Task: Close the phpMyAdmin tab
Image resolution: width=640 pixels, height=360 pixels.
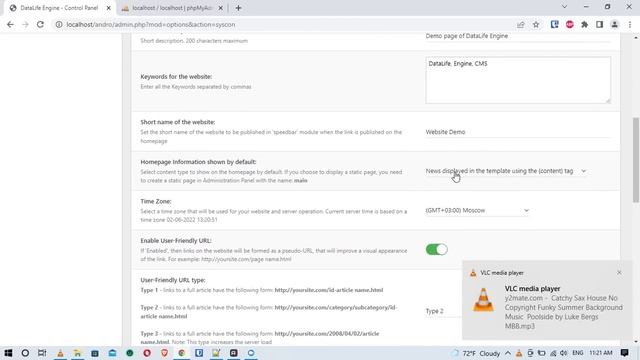Action: point(220,8)
